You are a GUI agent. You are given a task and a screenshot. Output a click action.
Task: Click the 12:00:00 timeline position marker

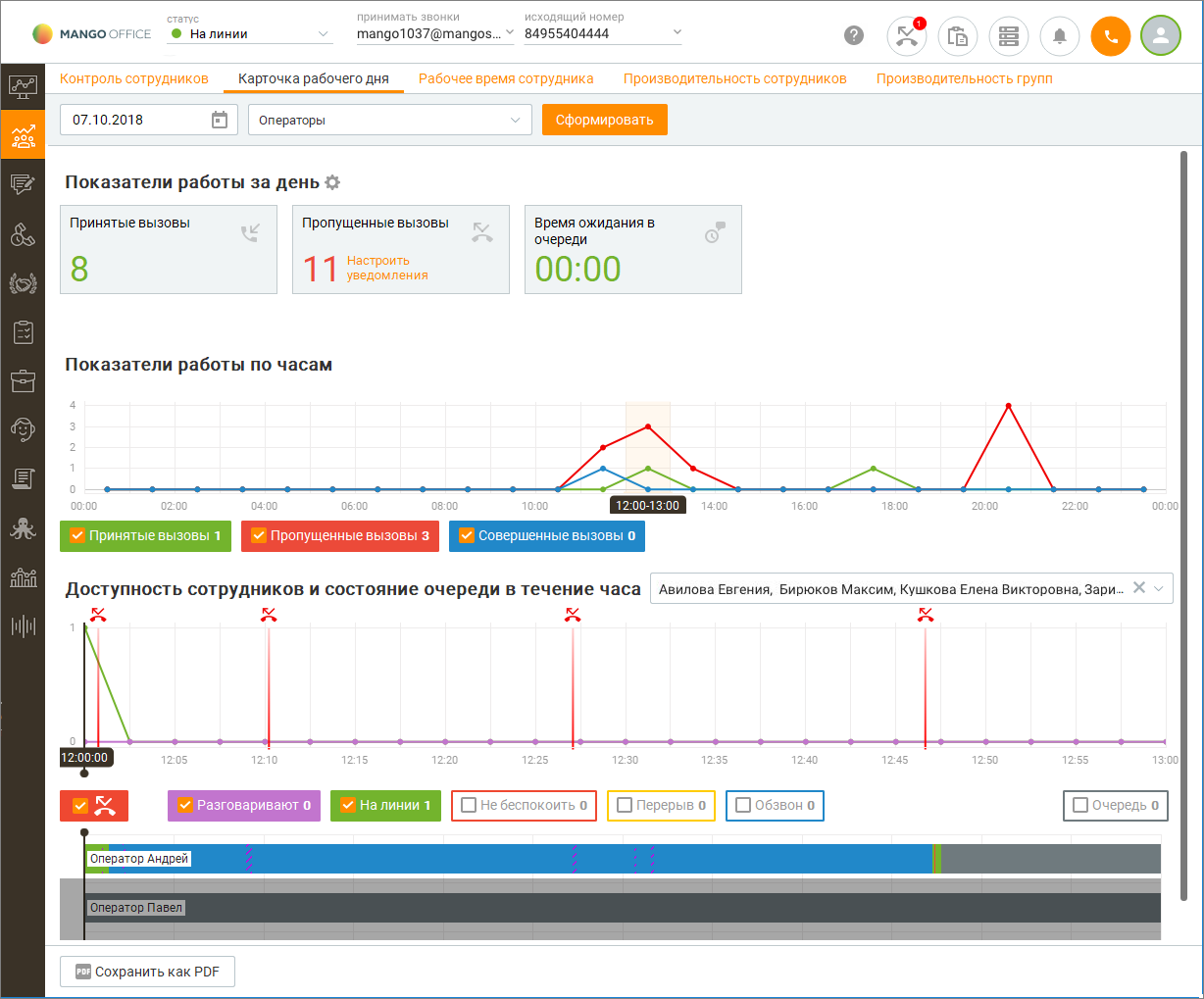click(84, 758)
